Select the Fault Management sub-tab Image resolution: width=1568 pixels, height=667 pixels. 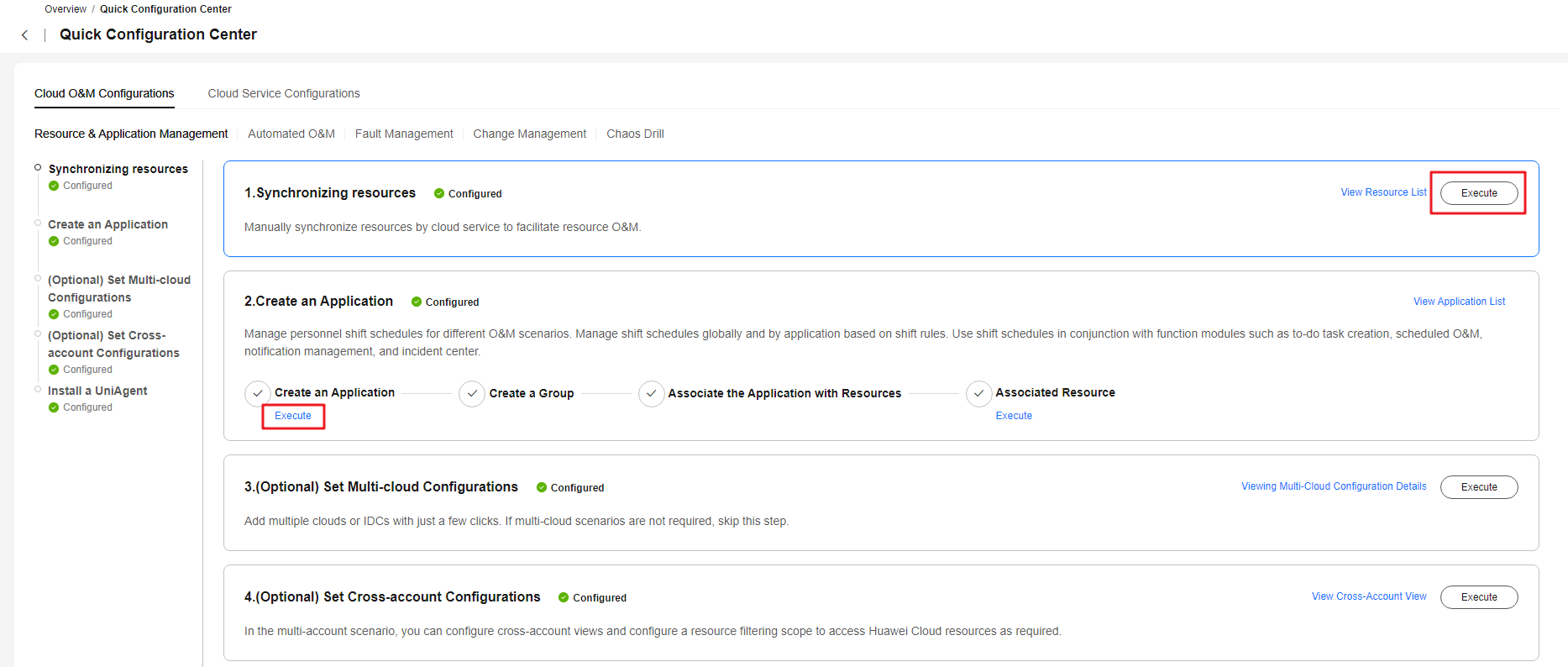click(404, 134)
